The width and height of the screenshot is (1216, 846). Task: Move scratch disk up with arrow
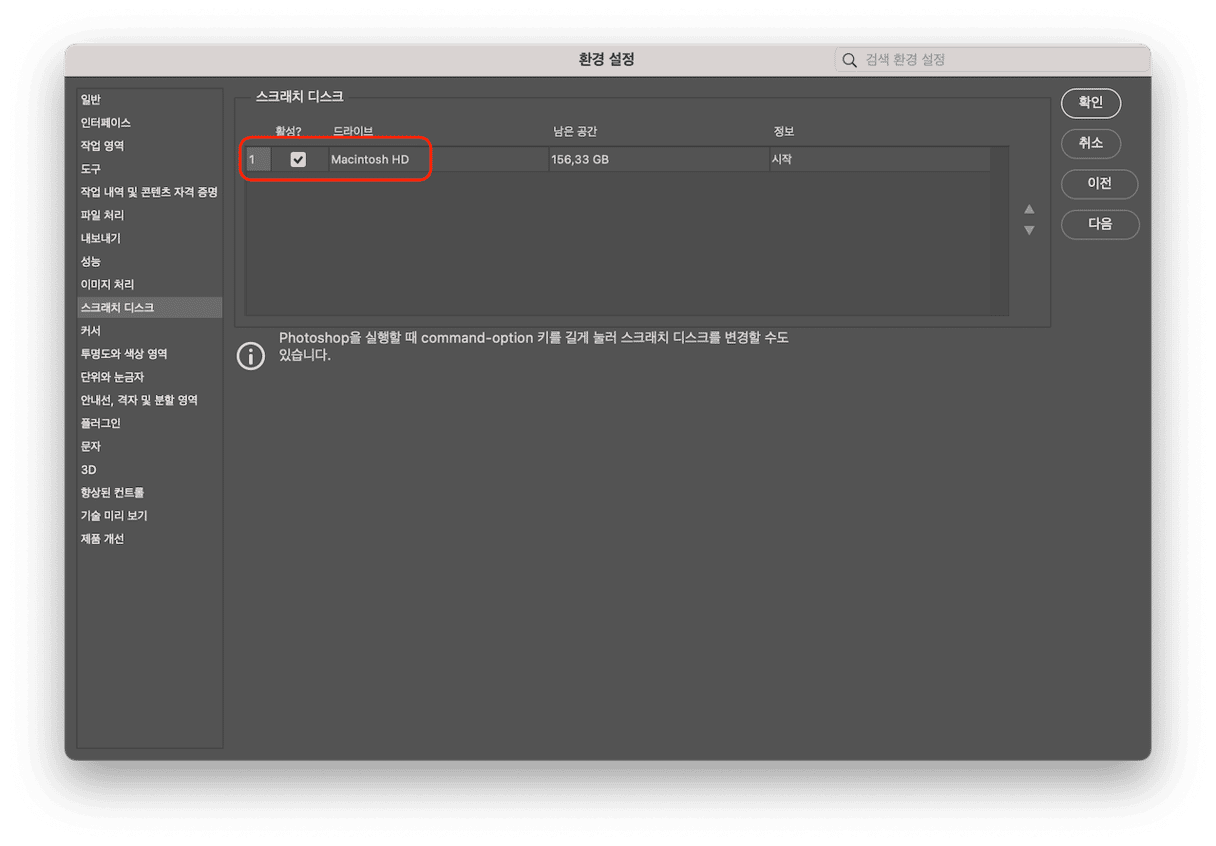pos(1029,209)
